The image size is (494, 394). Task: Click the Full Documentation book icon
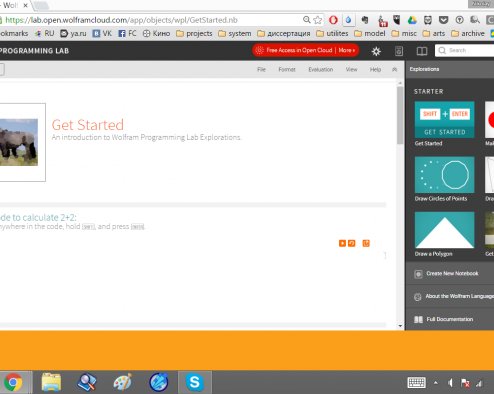click(x=418, y=319)
